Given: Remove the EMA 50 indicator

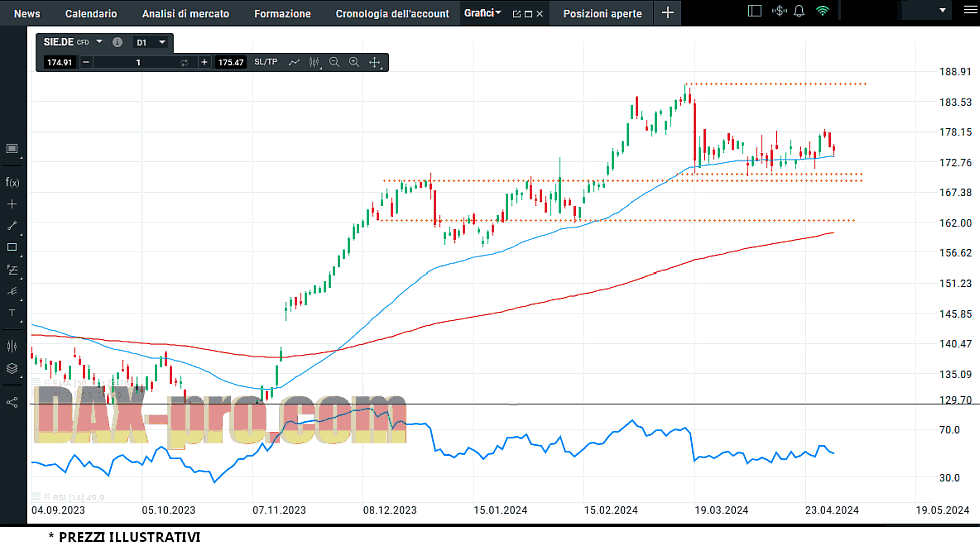Looking at the screenshot, I should click(46, 382).
